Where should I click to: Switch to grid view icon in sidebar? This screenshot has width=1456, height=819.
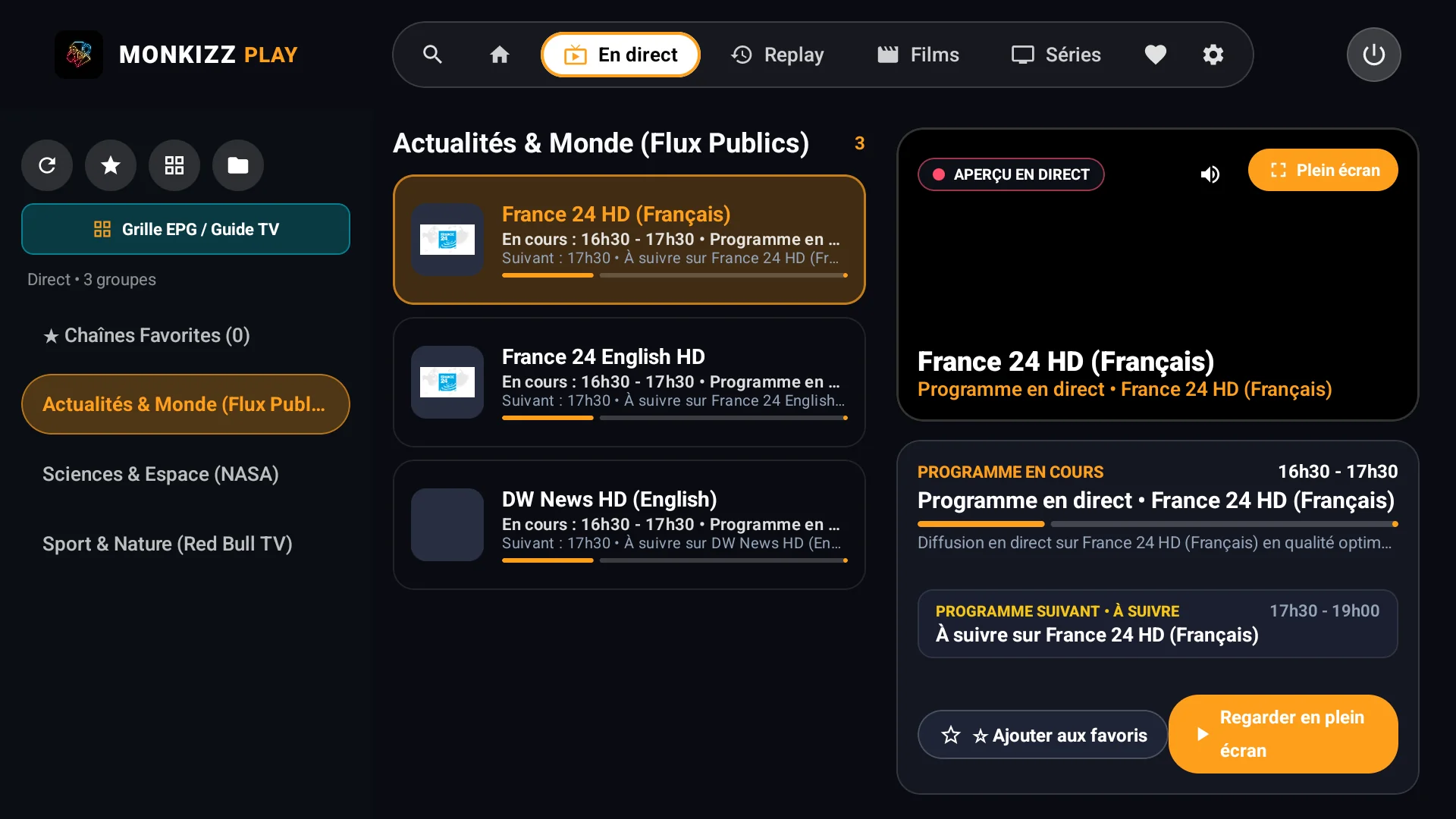(174, 165)
